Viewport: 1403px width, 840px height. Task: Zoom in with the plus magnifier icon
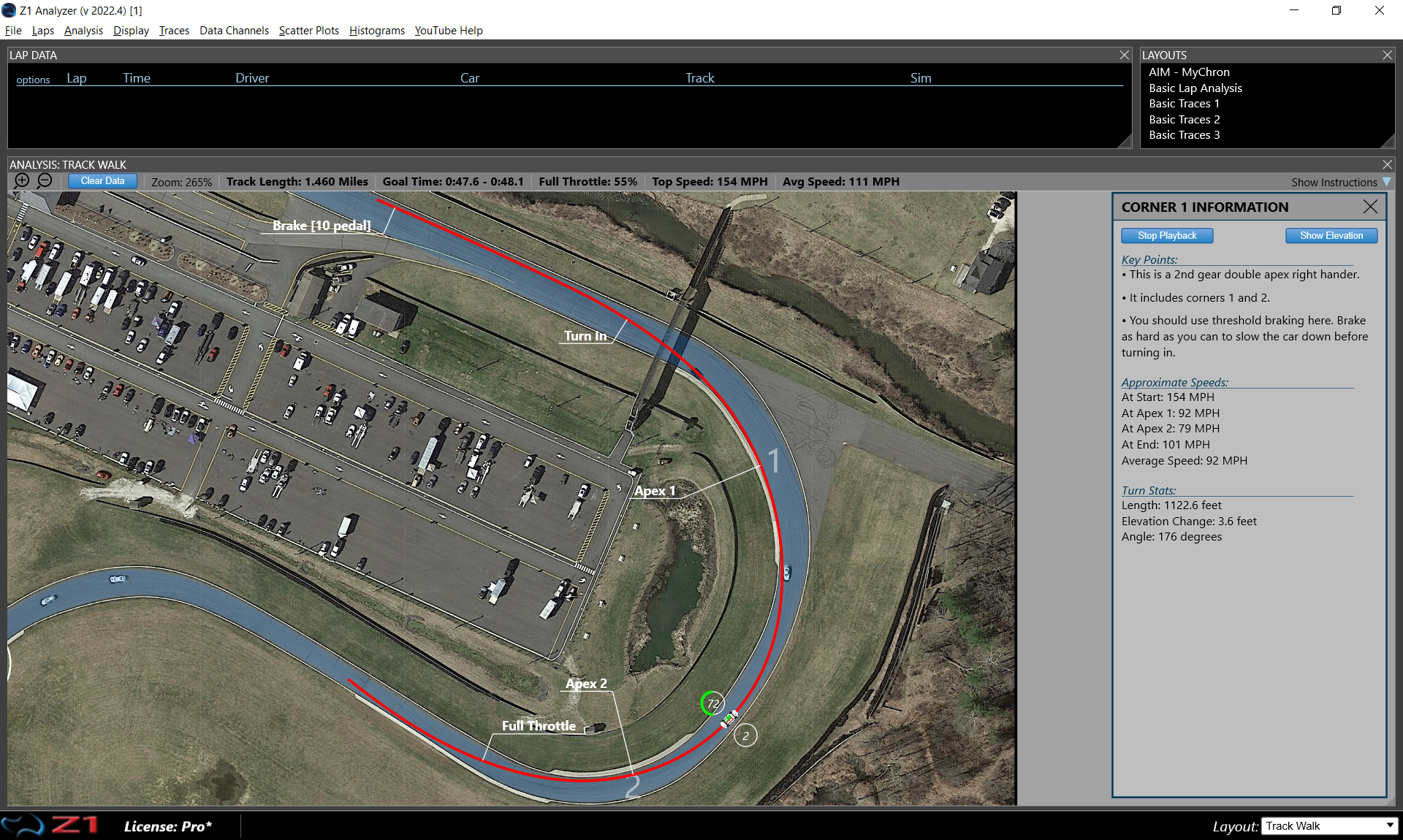pyautogui.click(x=22, y=181)
